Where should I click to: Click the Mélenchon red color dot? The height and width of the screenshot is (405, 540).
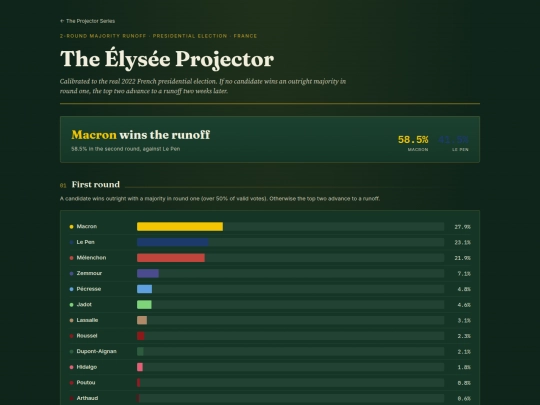[72, 258]
